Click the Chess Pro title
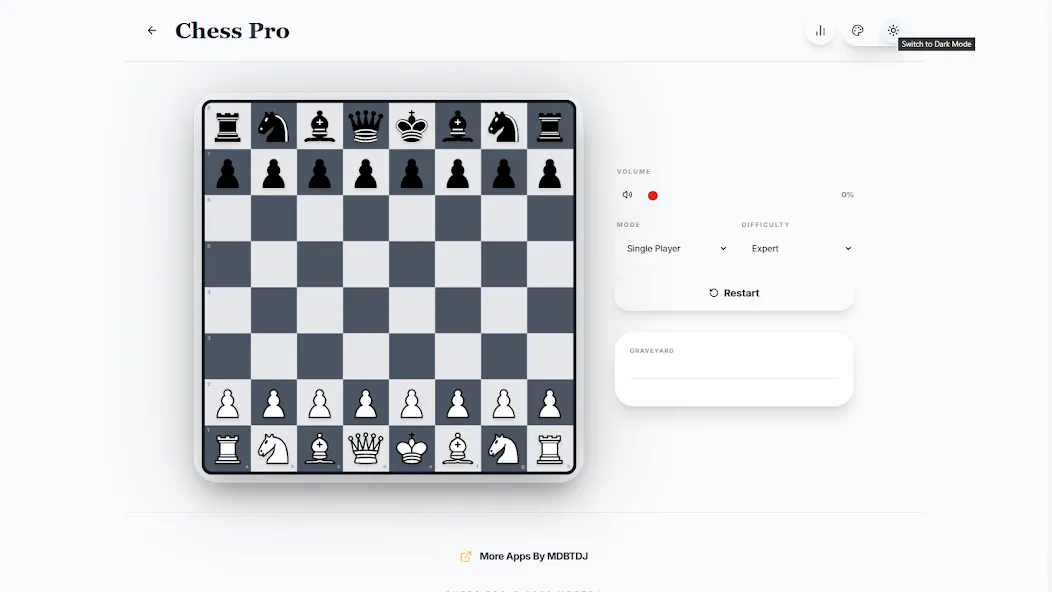Image resolution: width=1052 pixels, height=592 pixels. pyautogui.click(x=232, y=31)
